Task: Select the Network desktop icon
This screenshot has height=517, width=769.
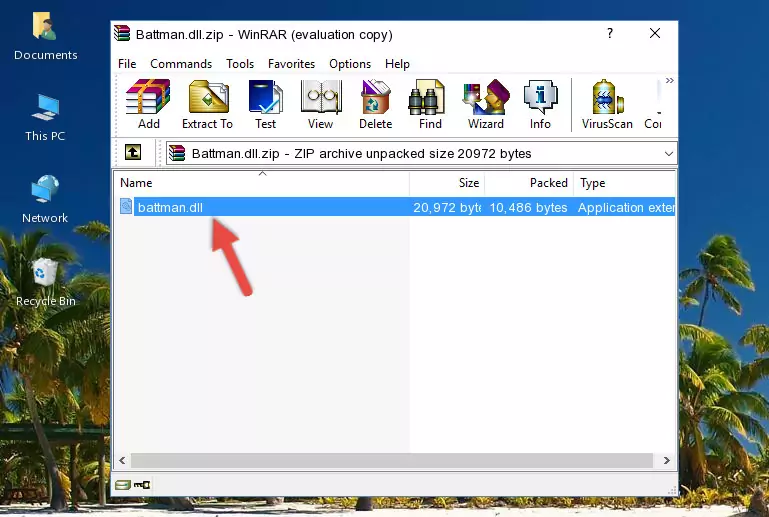Action: pyautogui.click(x=45, y=199)
